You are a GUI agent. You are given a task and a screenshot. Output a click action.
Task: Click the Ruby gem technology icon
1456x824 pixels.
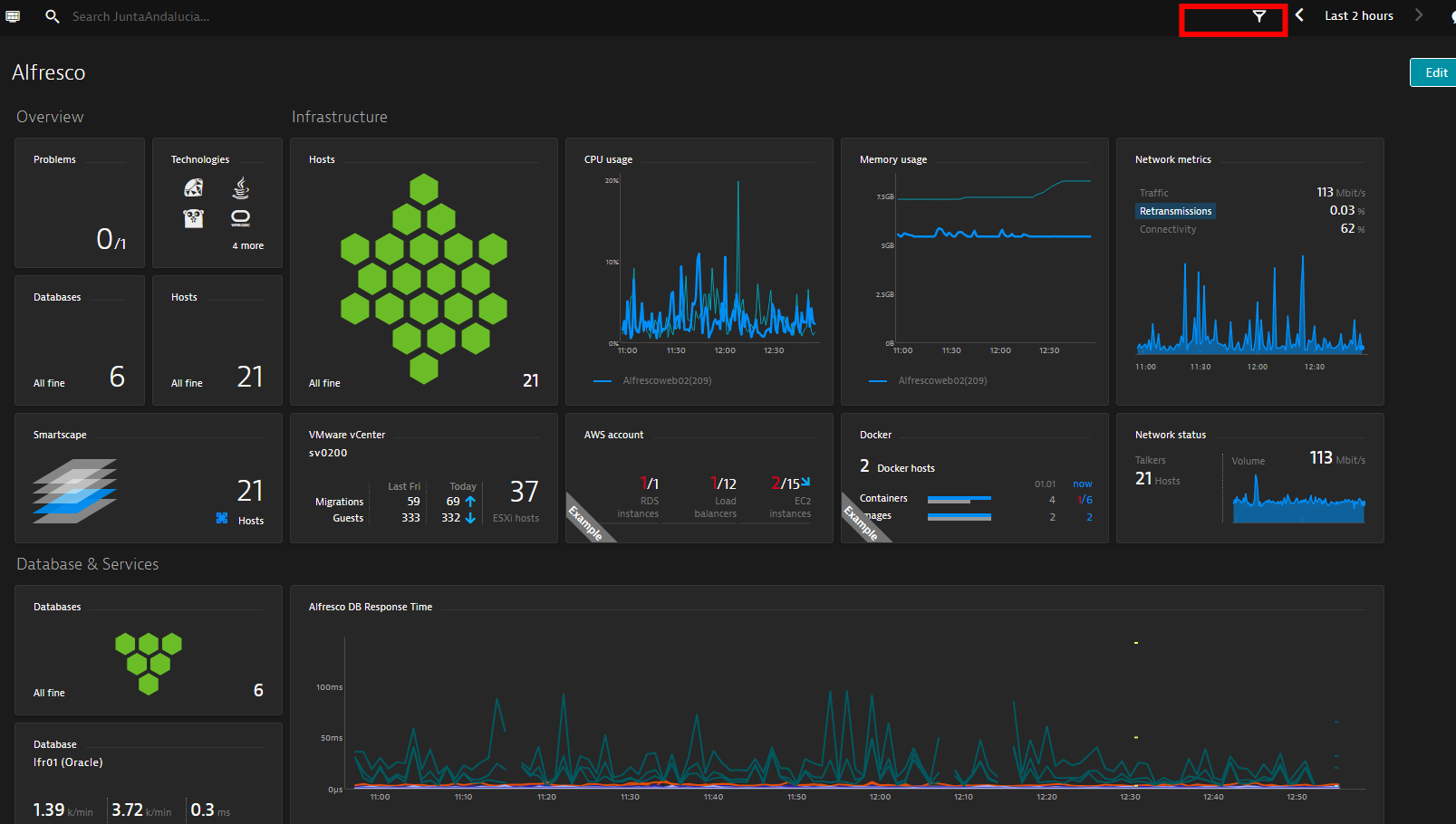(x=194, y=187)
